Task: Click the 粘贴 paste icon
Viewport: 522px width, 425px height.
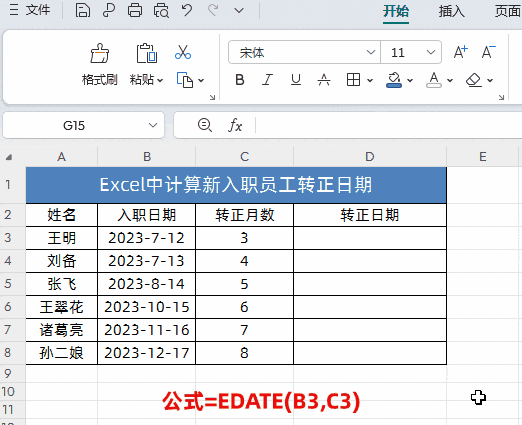Action: click(146, 53)
